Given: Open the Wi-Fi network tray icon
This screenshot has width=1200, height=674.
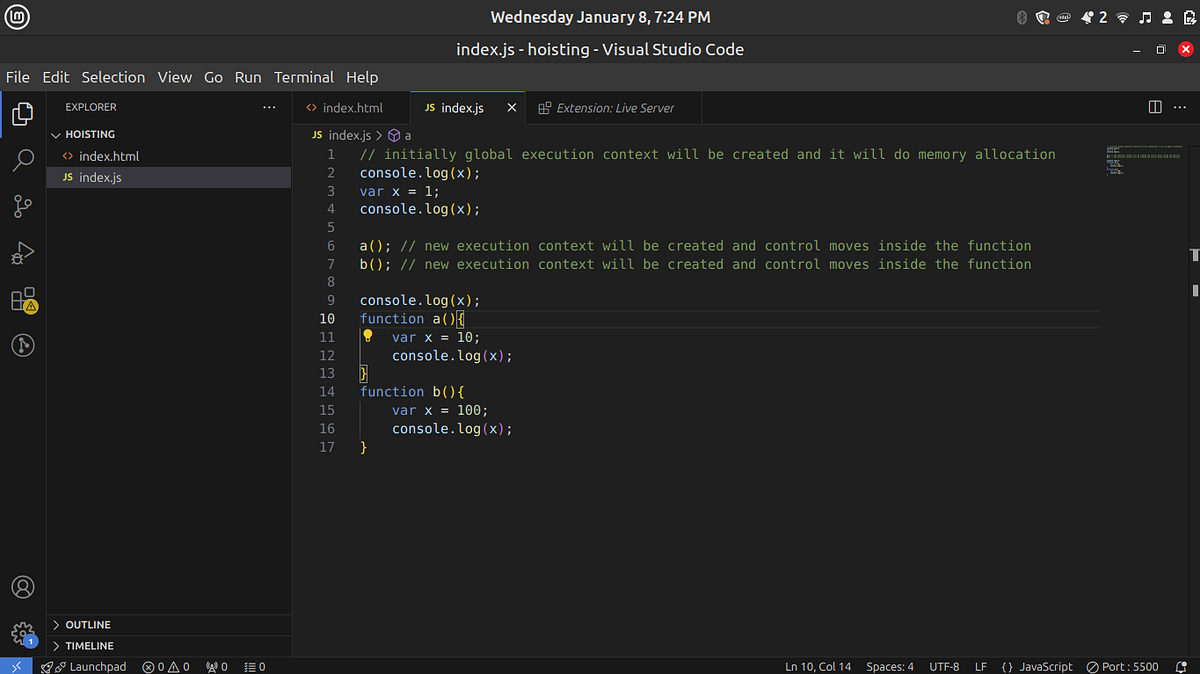Looking at the screenshot, I should coord(1122,17).
